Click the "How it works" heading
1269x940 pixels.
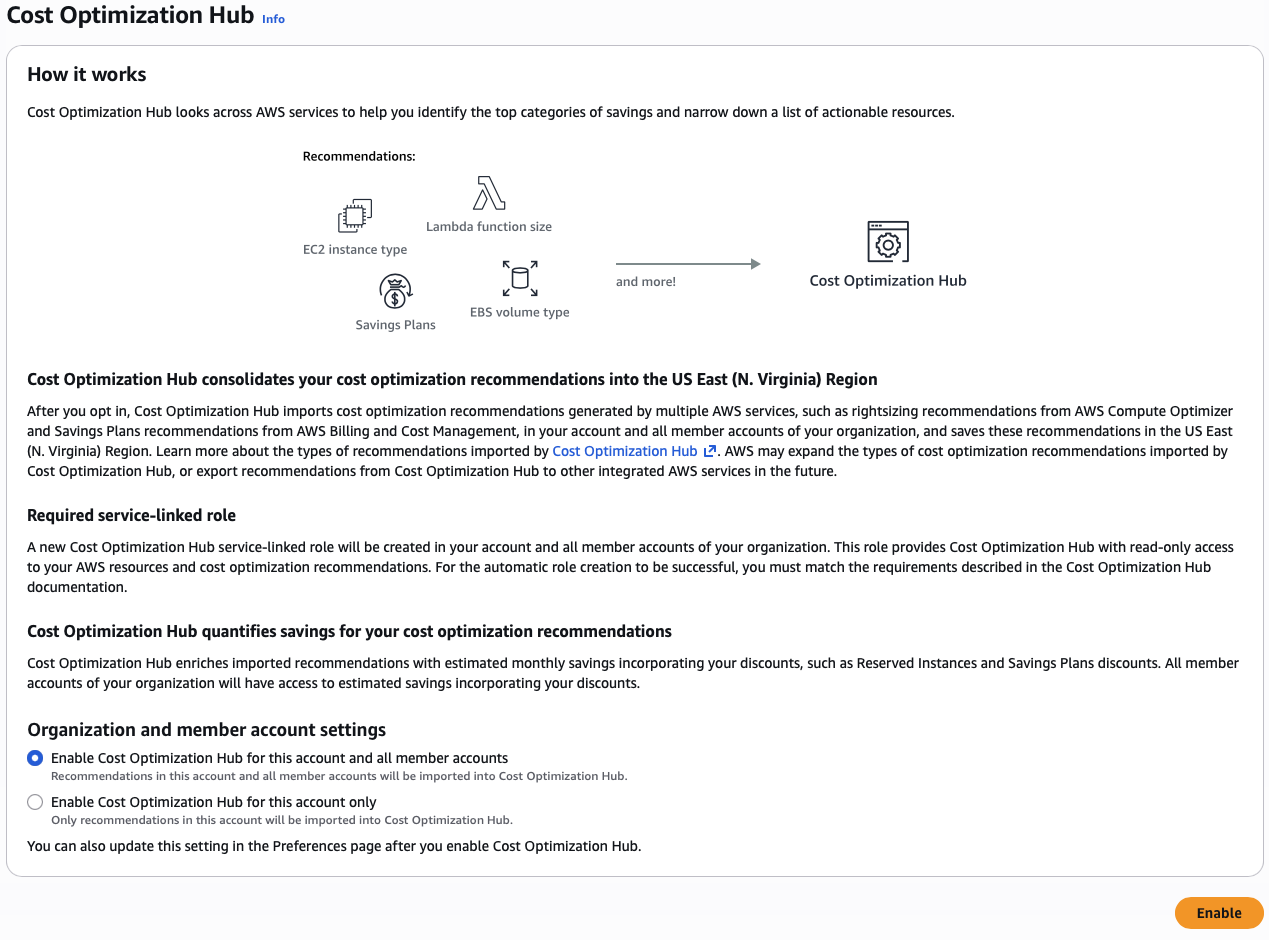click(x=87, y=74)
